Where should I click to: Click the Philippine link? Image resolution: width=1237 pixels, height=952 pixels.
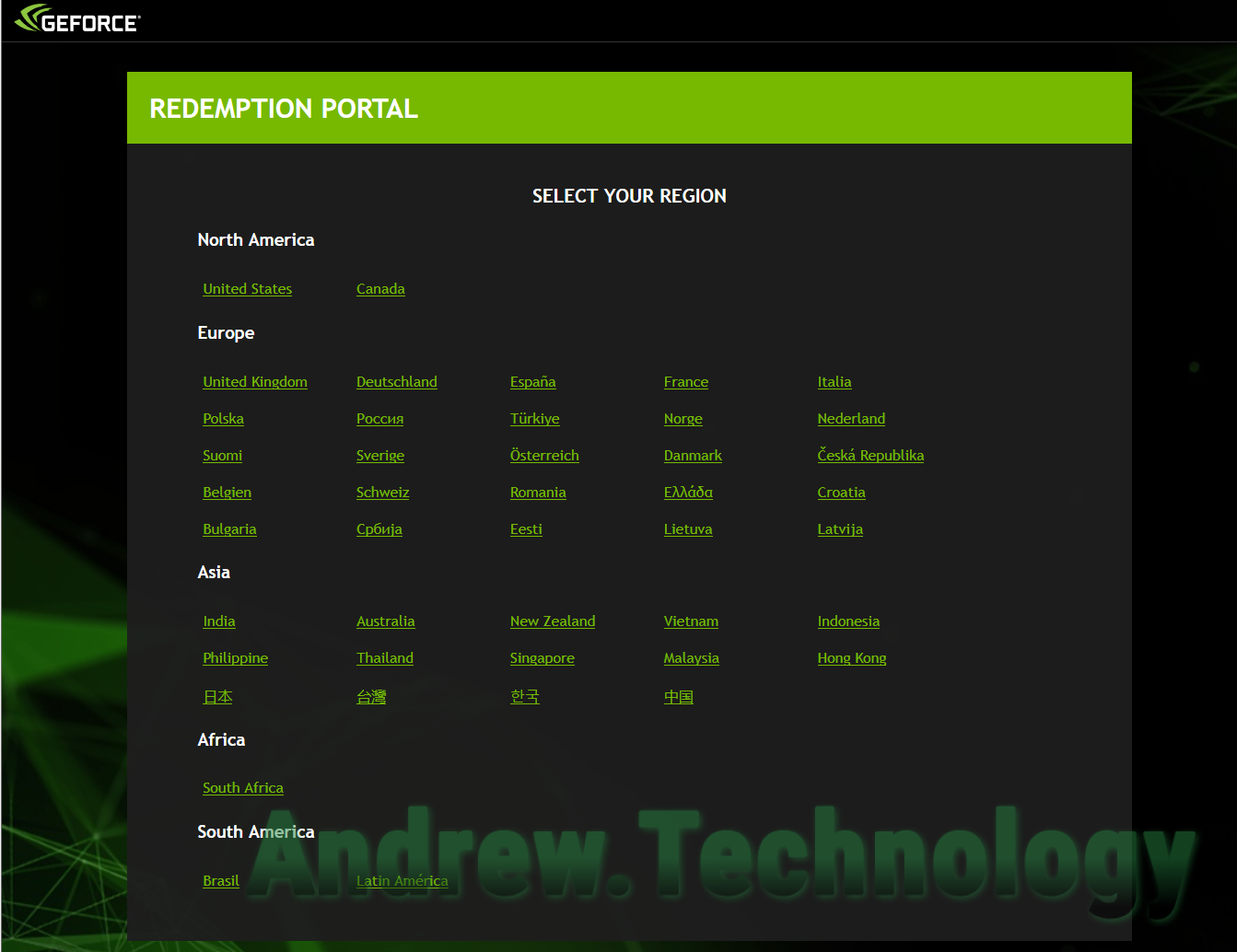[236, 658]
